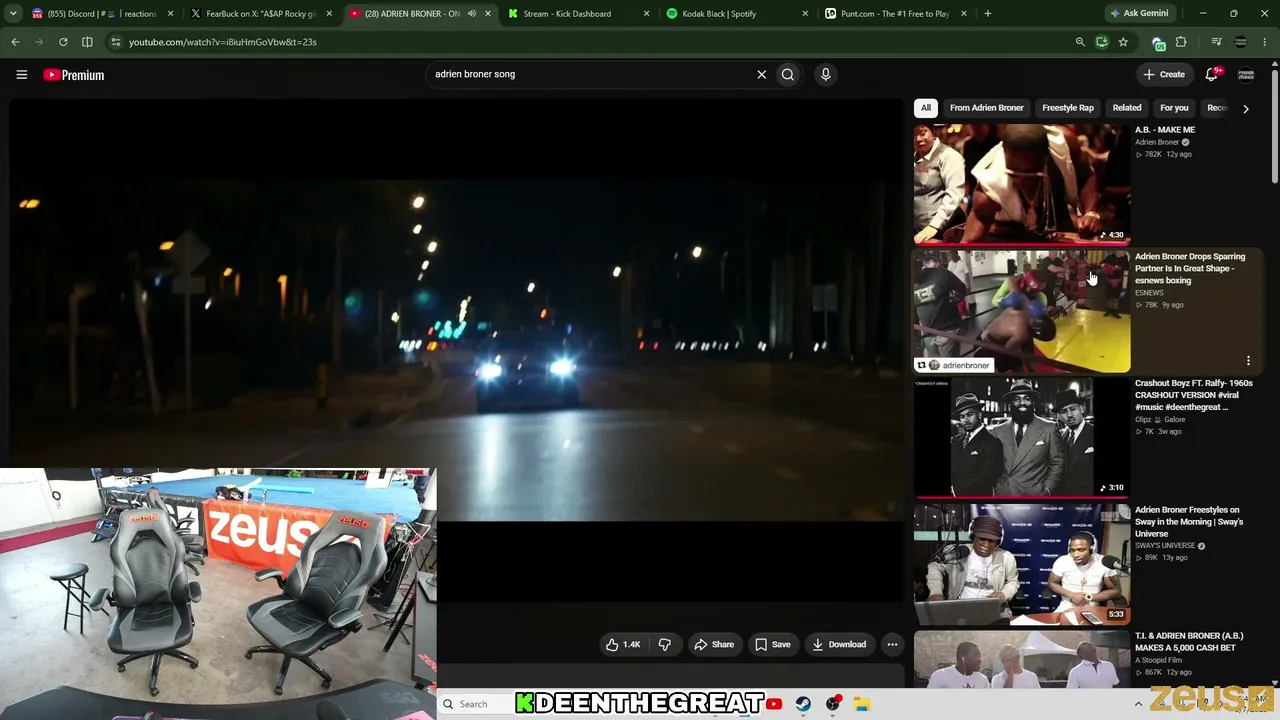Click the browser address bar URL
This screenshot has height=720, width=1280.
tap(222, 42)
